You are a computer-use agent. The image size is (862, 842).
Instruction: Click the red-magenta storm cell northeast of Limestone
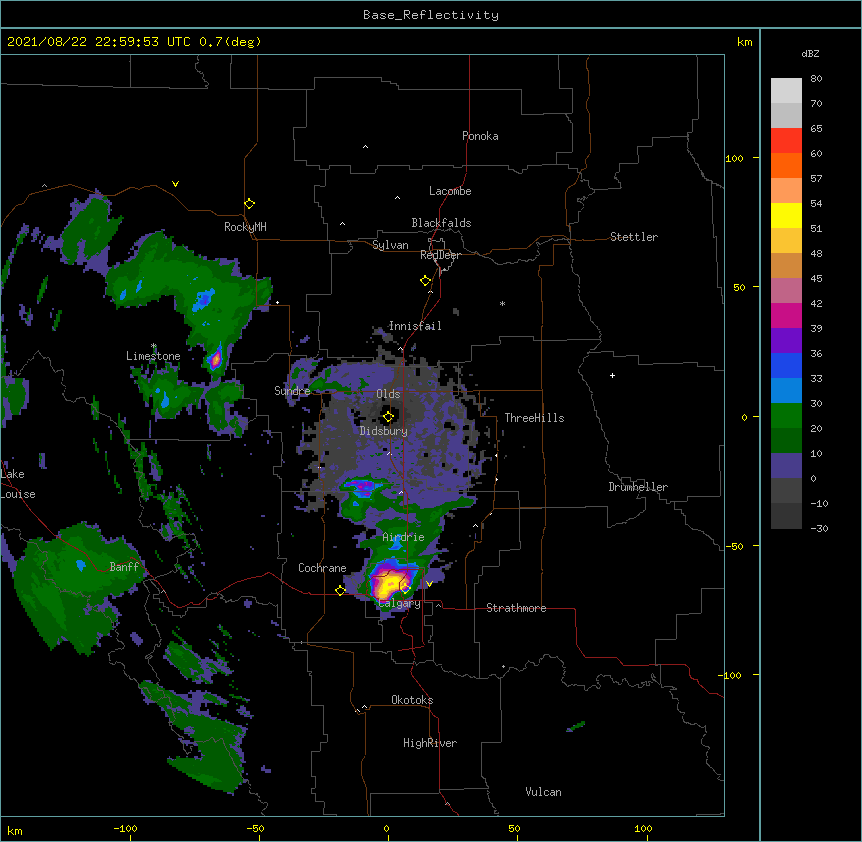(x=216, y=359)
